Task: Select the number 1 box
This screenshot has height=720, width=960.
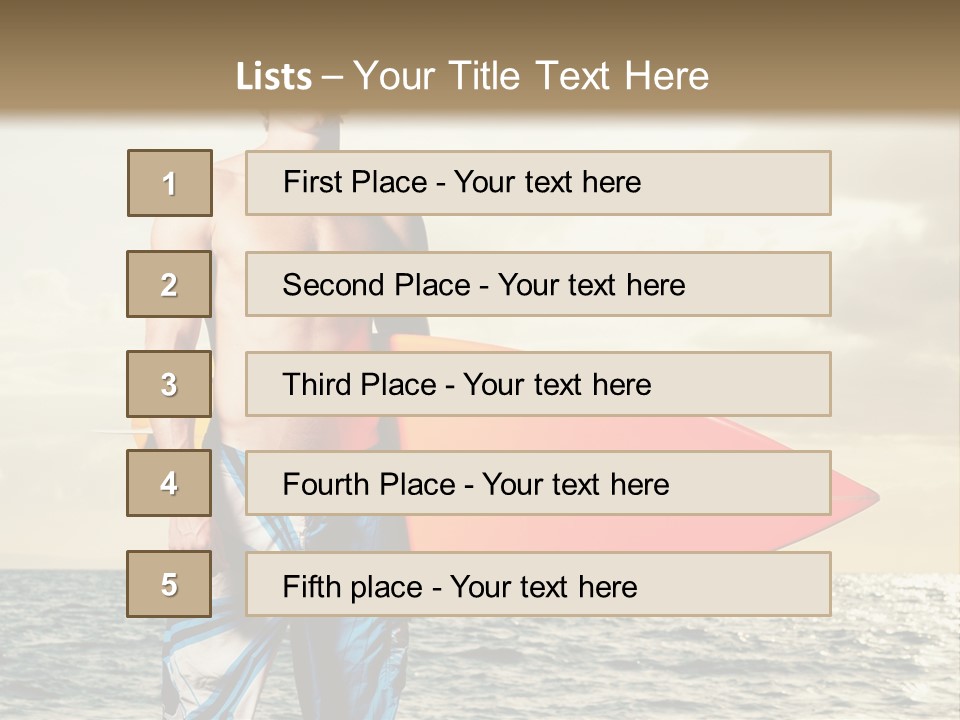Action: [x=170, y=183]
